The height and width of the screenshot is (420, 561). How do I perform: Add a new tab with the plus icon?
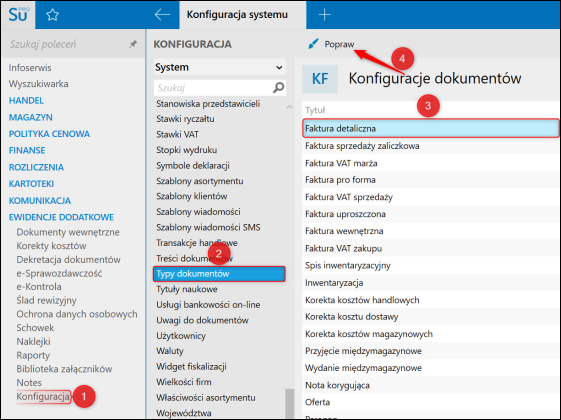click(325, 15)
